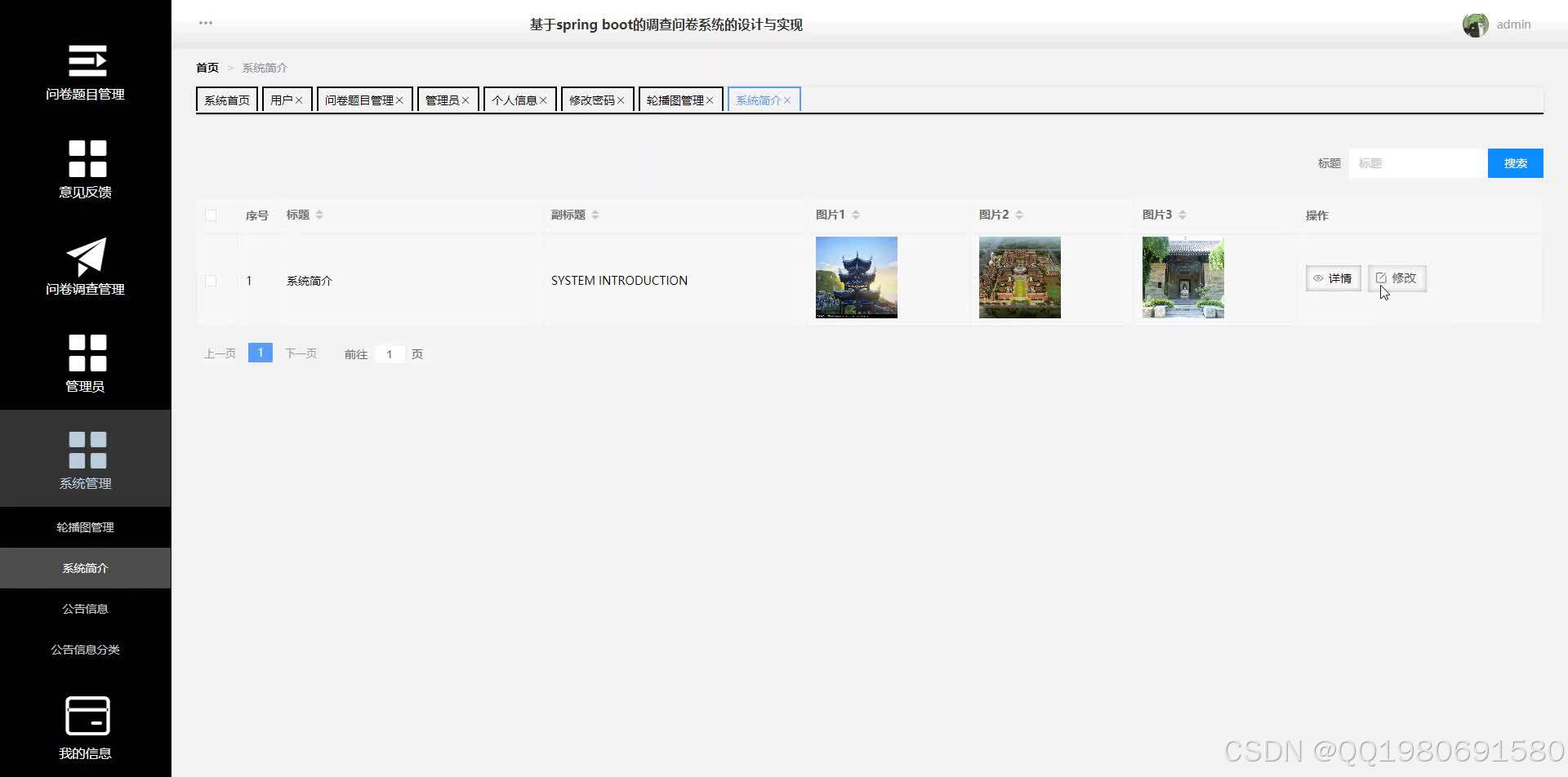Click the three-dot menu icon at top
The image size is (1568, 777).
206,23
